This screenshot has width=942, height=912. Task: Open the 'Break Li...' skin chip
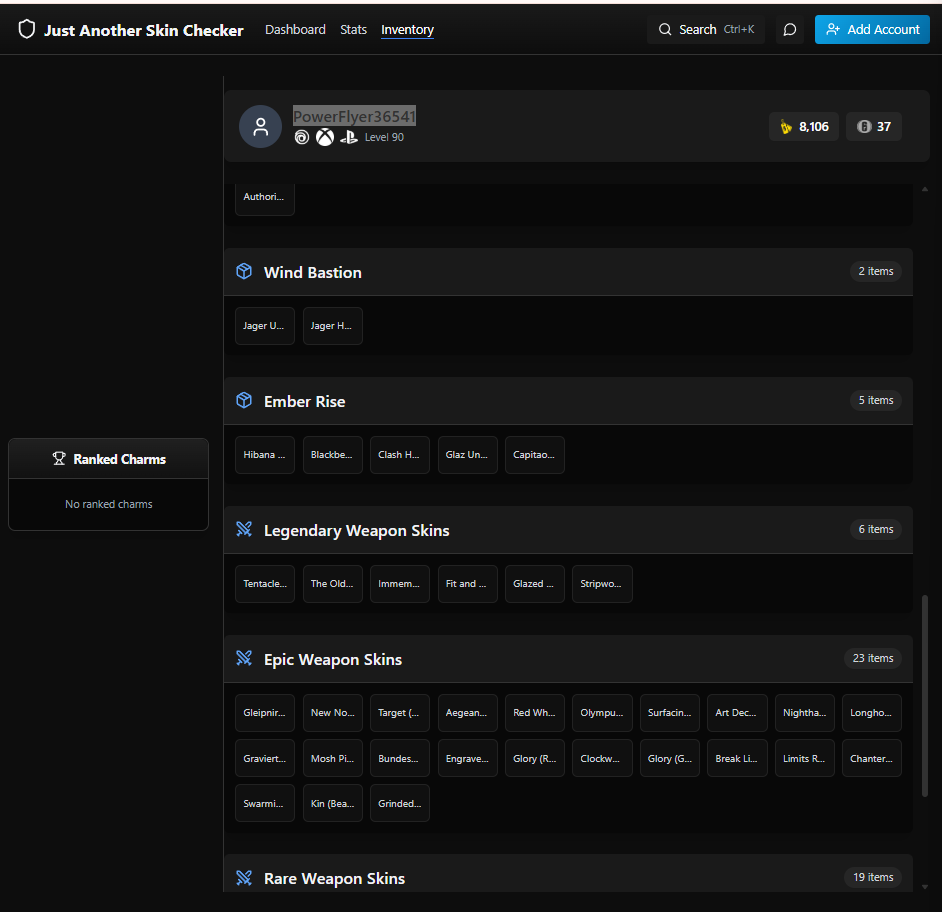(737, 759)
